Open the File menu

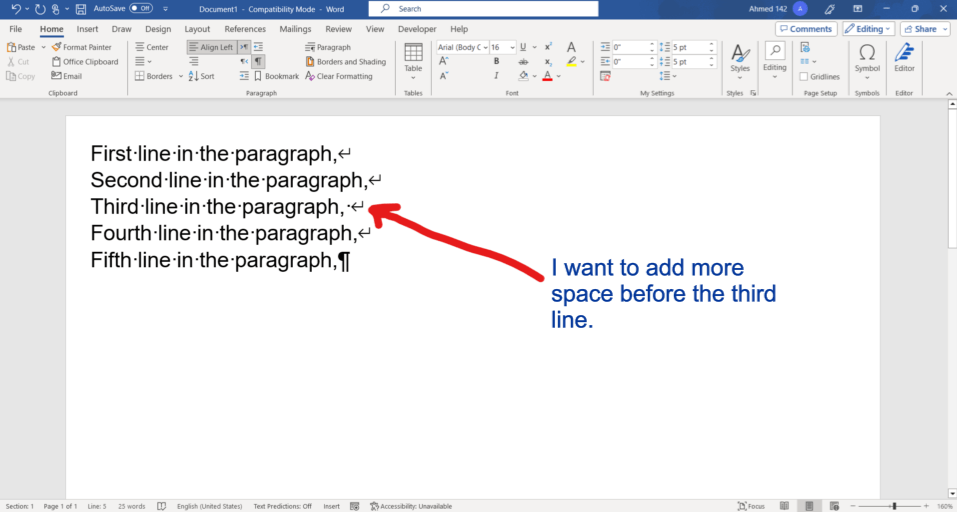(x=15, y=29)
